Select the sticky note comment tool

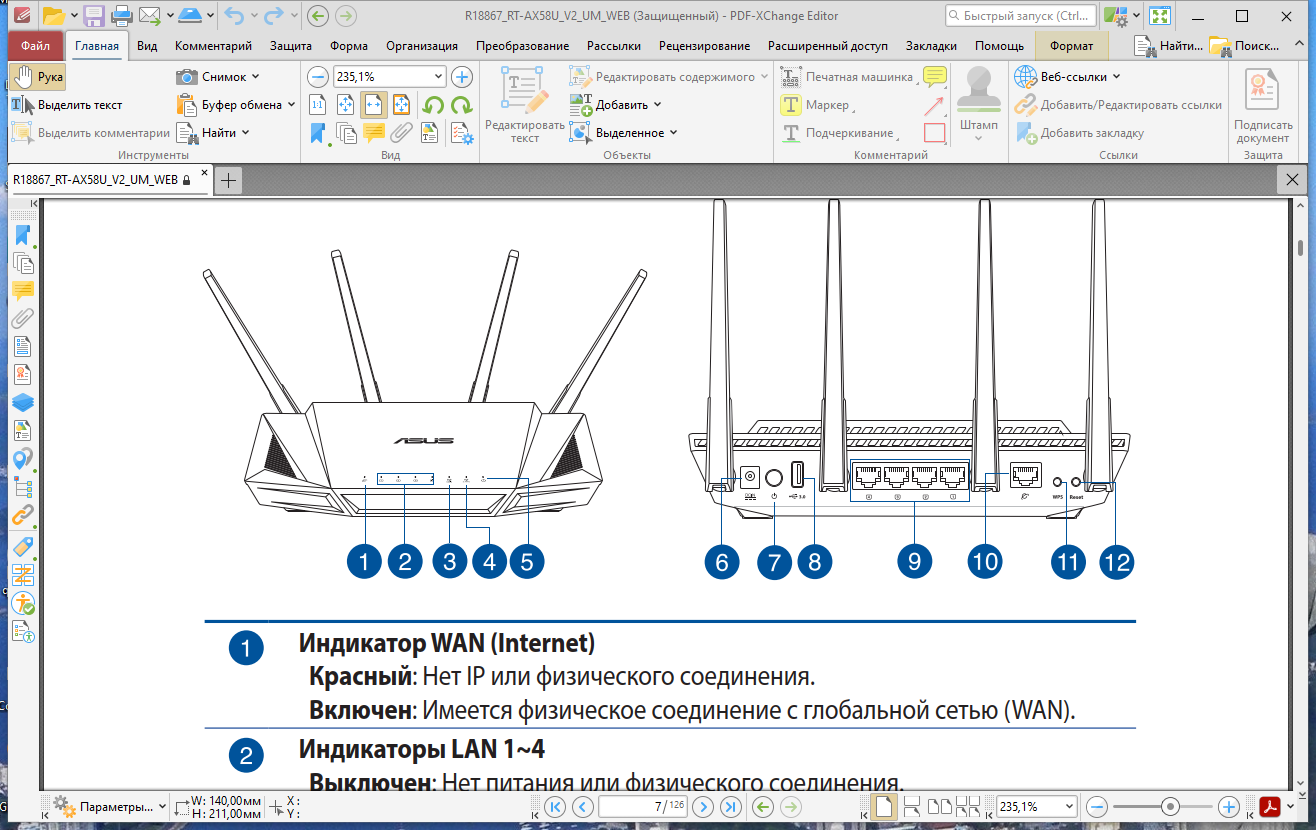[935, 77]
